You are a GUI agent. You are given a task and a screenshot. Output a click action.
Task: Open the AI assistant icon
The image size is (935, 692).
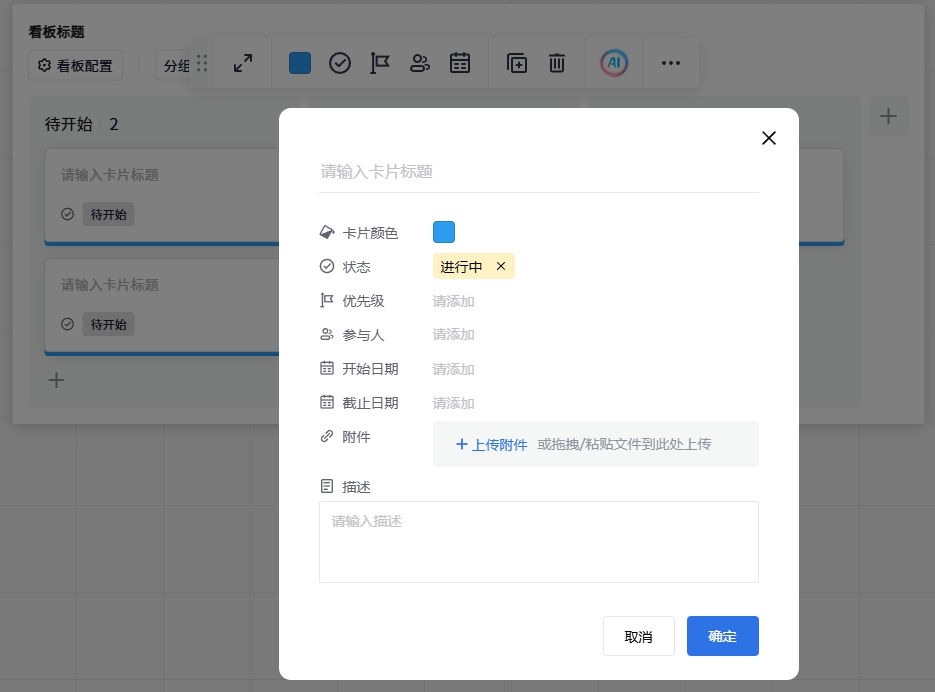pyautogui.click(x=614, y=63)
